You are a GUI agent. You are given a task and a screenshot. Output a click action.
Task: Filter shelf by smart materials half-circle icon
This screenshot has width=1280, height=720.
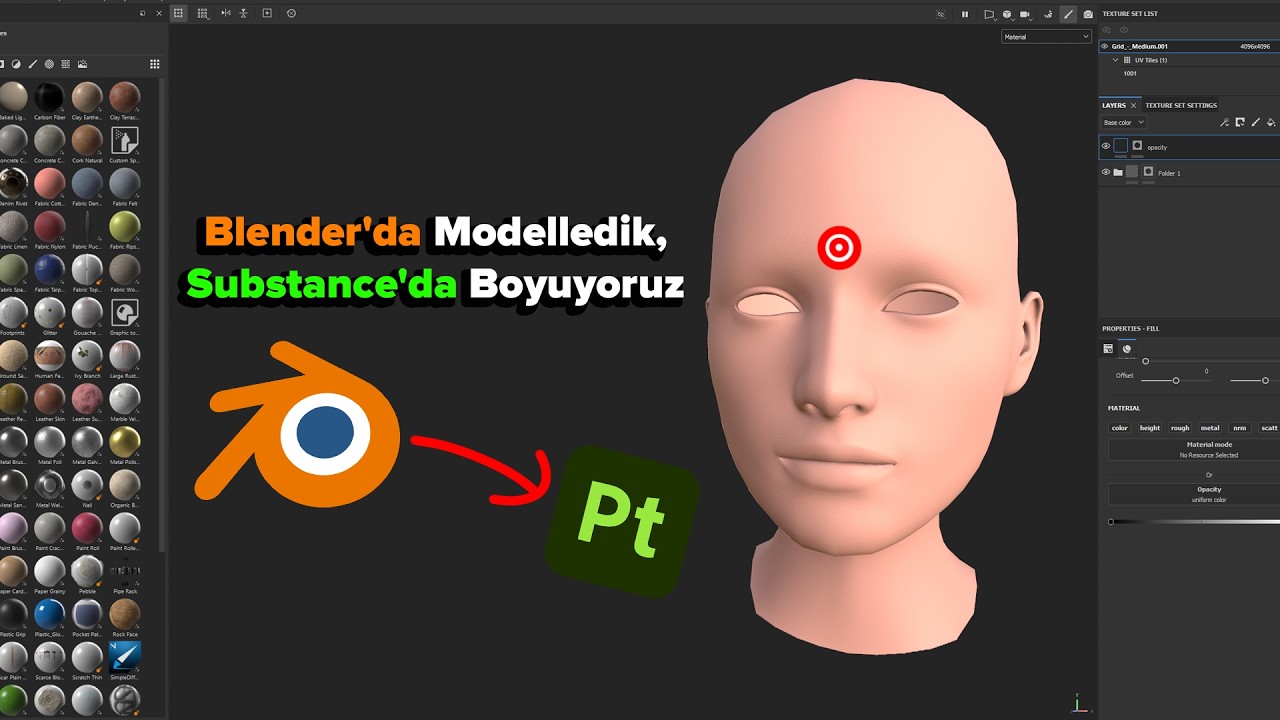(x=16, y=64)
